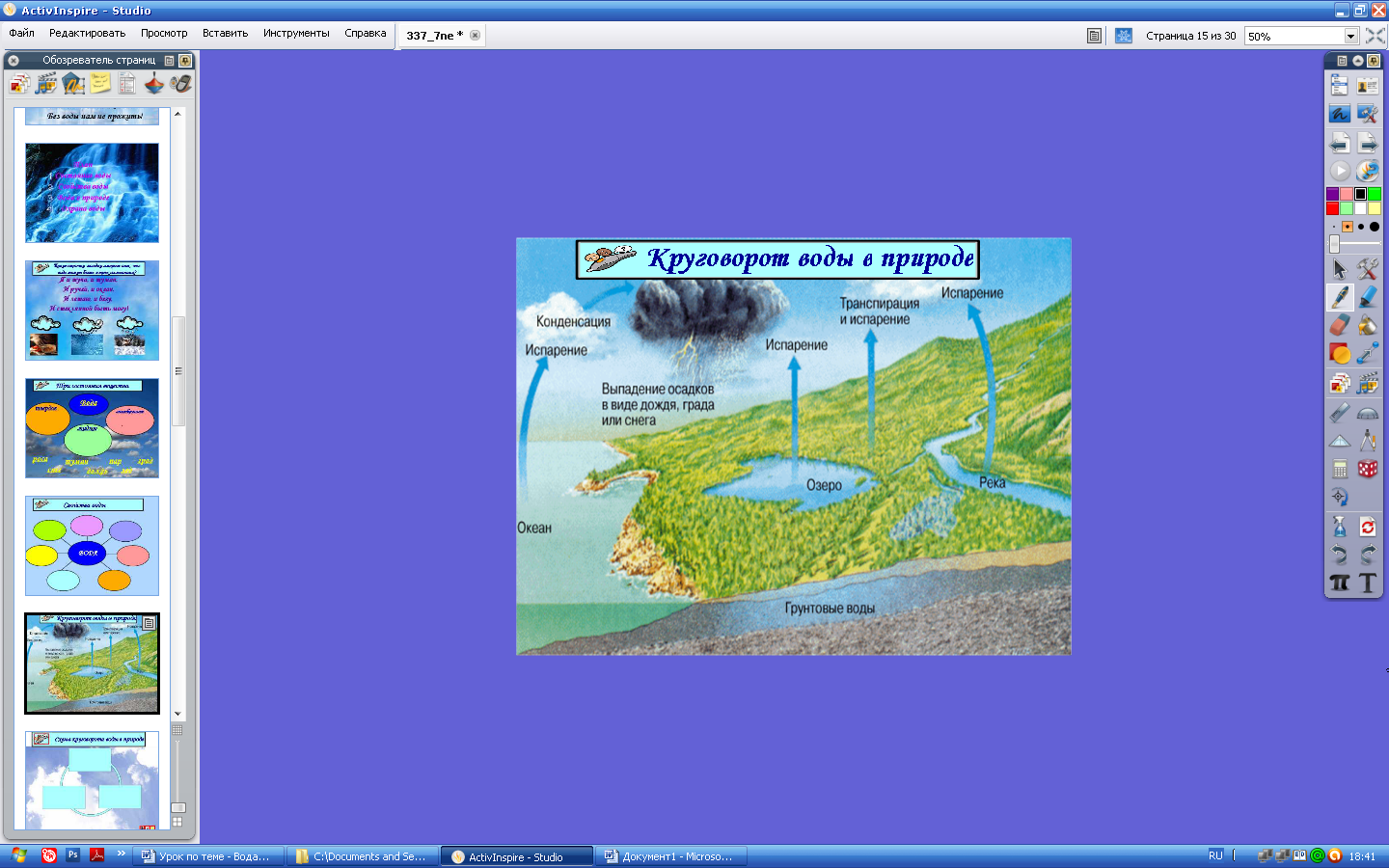The image size is (1389, 868).
Task: Go to the previous page arrow in the toolbox
Action: (1340, 143)
